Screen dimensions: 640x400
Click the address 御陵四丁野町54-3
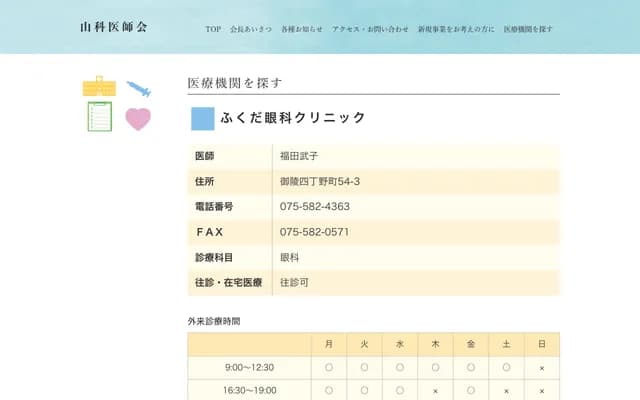320,181
